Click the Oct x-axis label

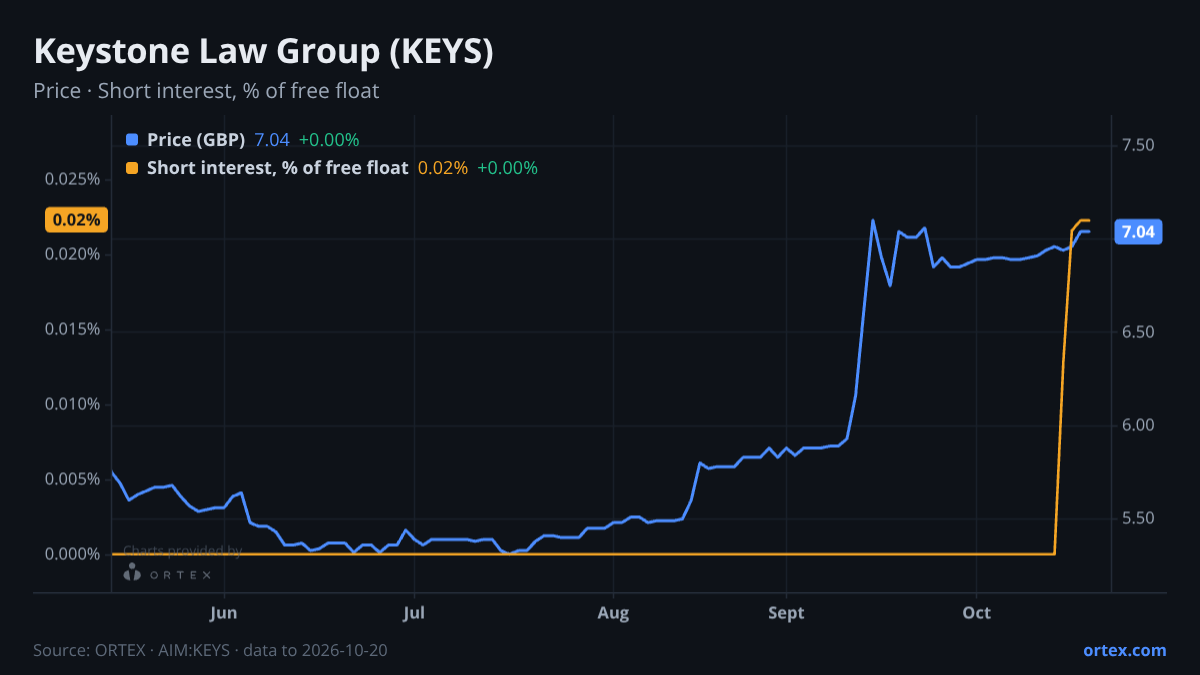(x=977, y=613)
